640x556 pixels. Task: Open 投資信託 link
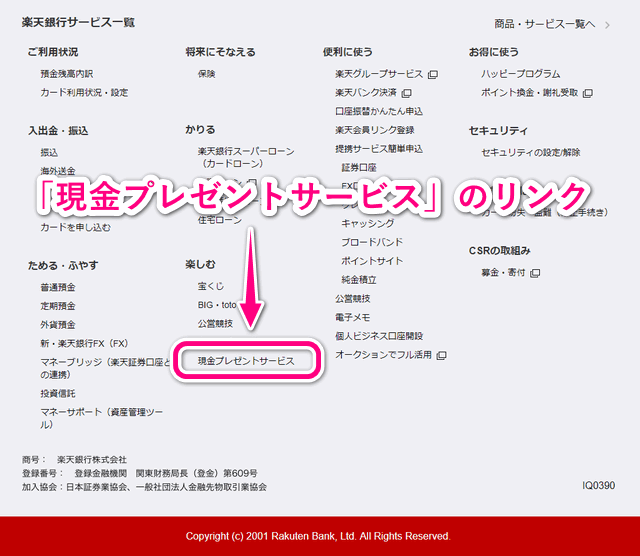tap(58, 394)
